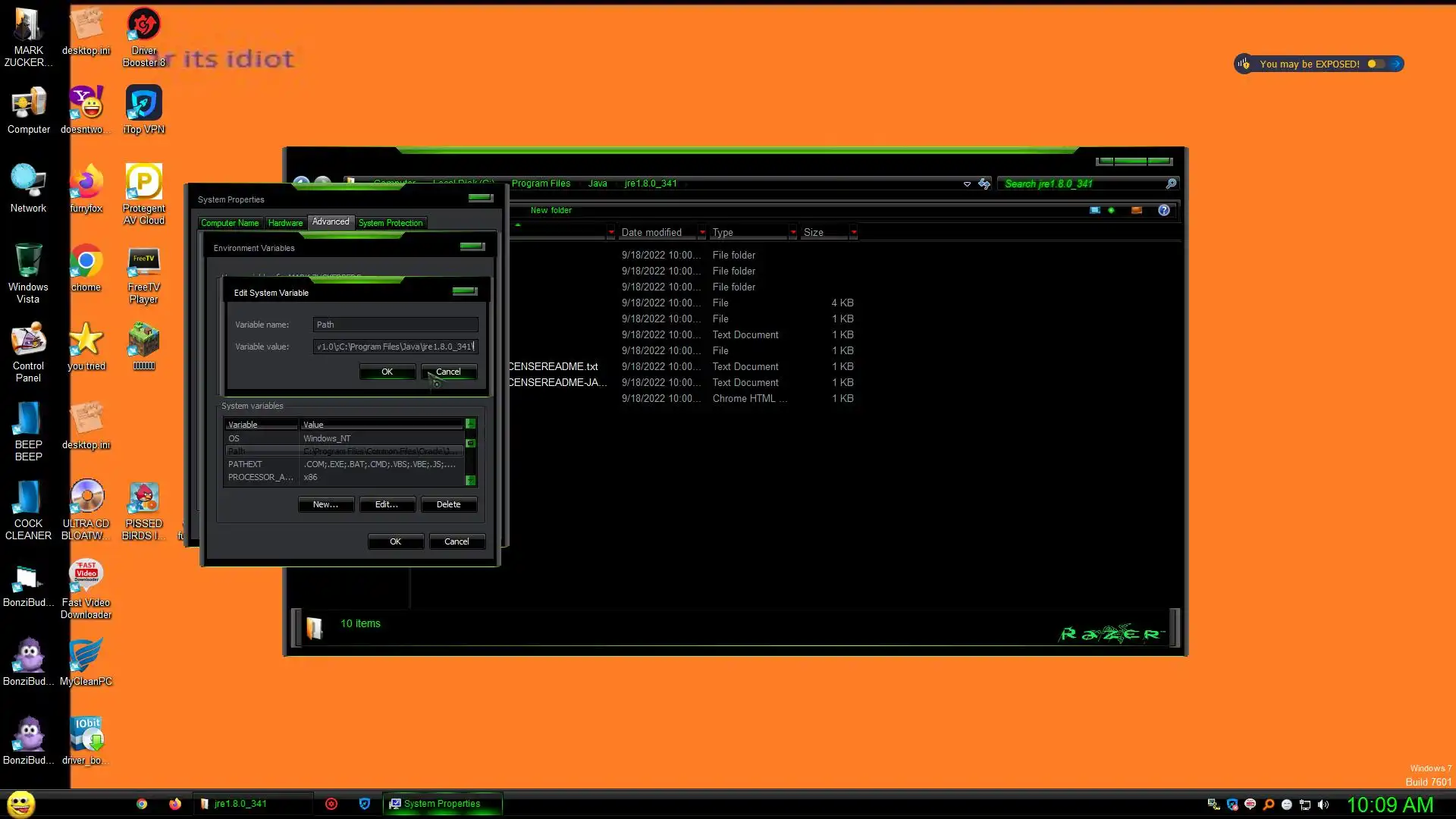
Task: Click the Edit... button under System variables
Action: click(x=387, y=504)
